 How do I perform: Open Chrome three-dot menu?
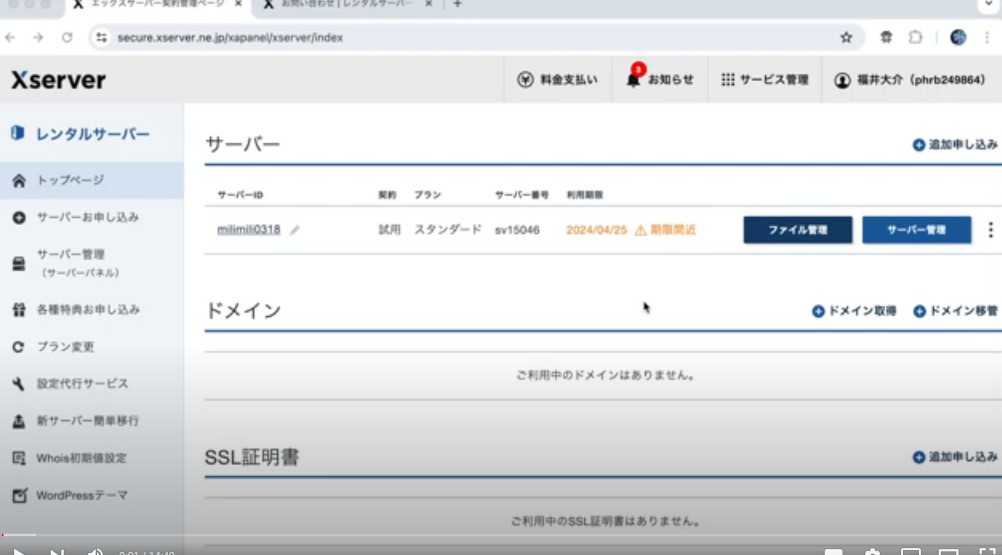click(987, 37)
